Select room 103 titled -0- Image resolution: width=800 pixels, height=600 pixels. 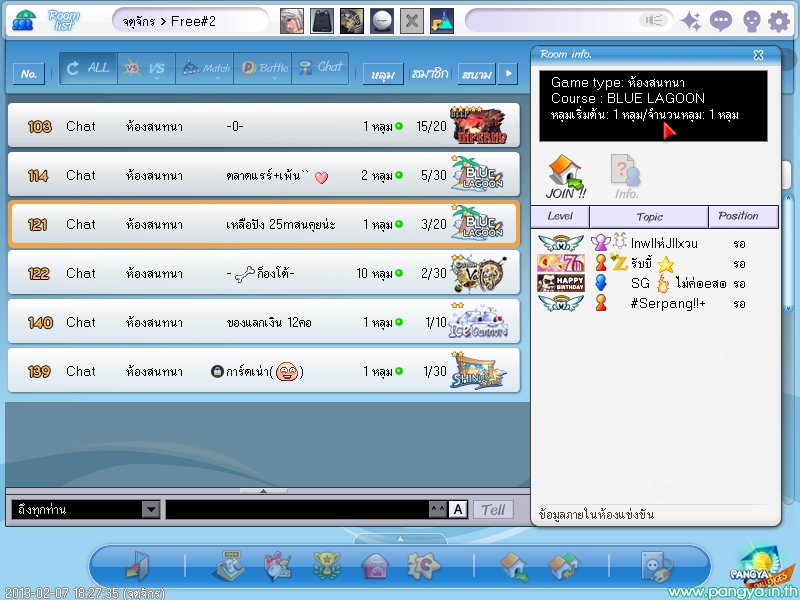point(264,126)
